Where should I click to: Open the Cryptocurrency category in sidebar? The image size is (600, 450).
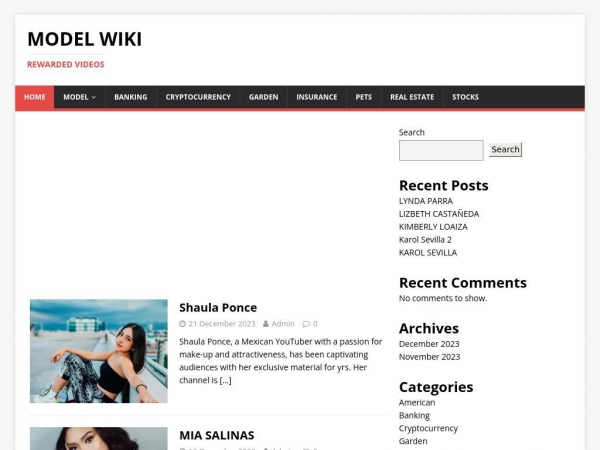point(428,428)
